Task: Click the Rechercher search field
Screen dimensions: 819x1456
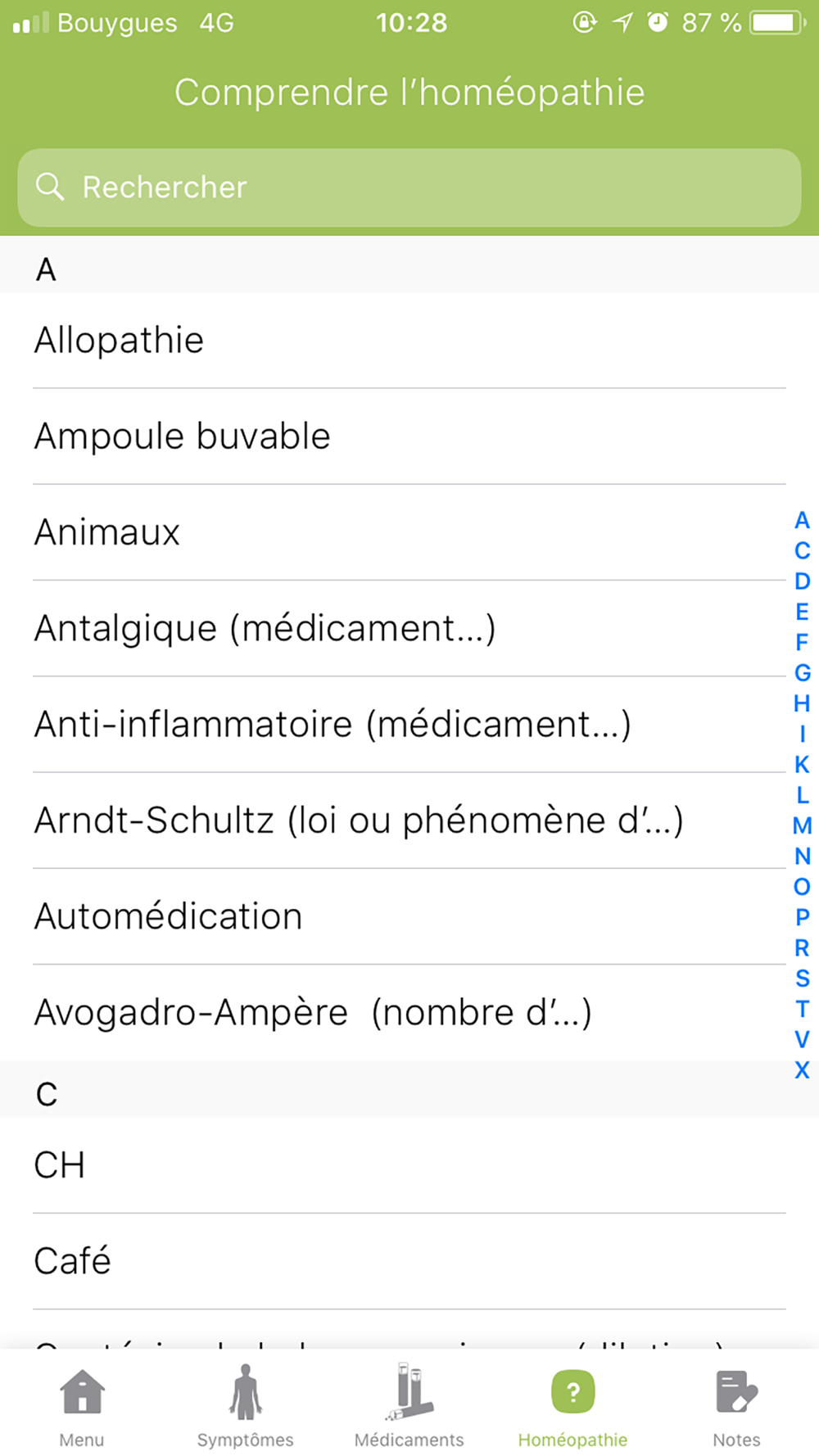Action: [x=409, y=188]
